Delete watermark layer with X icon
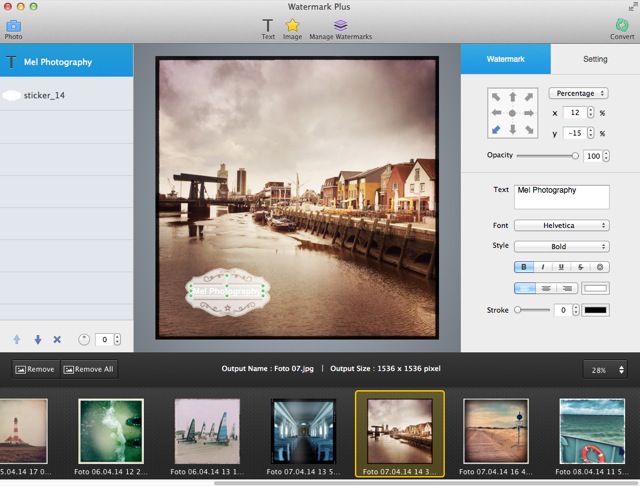640x486 pixels. (57, 339)
